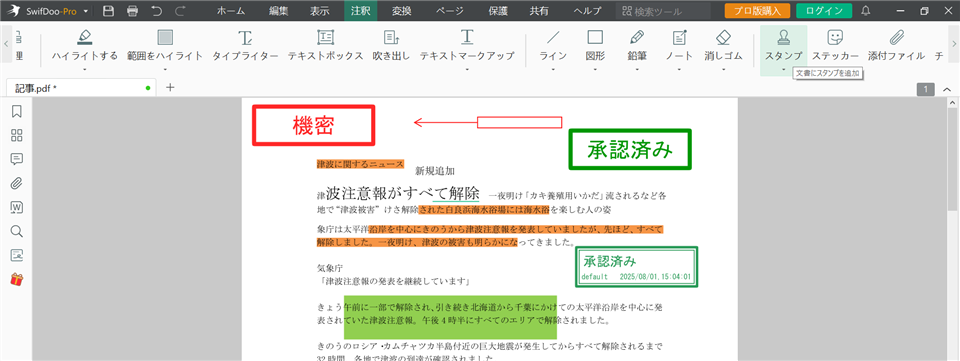The image size is (960, 361).
Task: Click the 新規追加 typewriter text
Action: tap(435, 171)
